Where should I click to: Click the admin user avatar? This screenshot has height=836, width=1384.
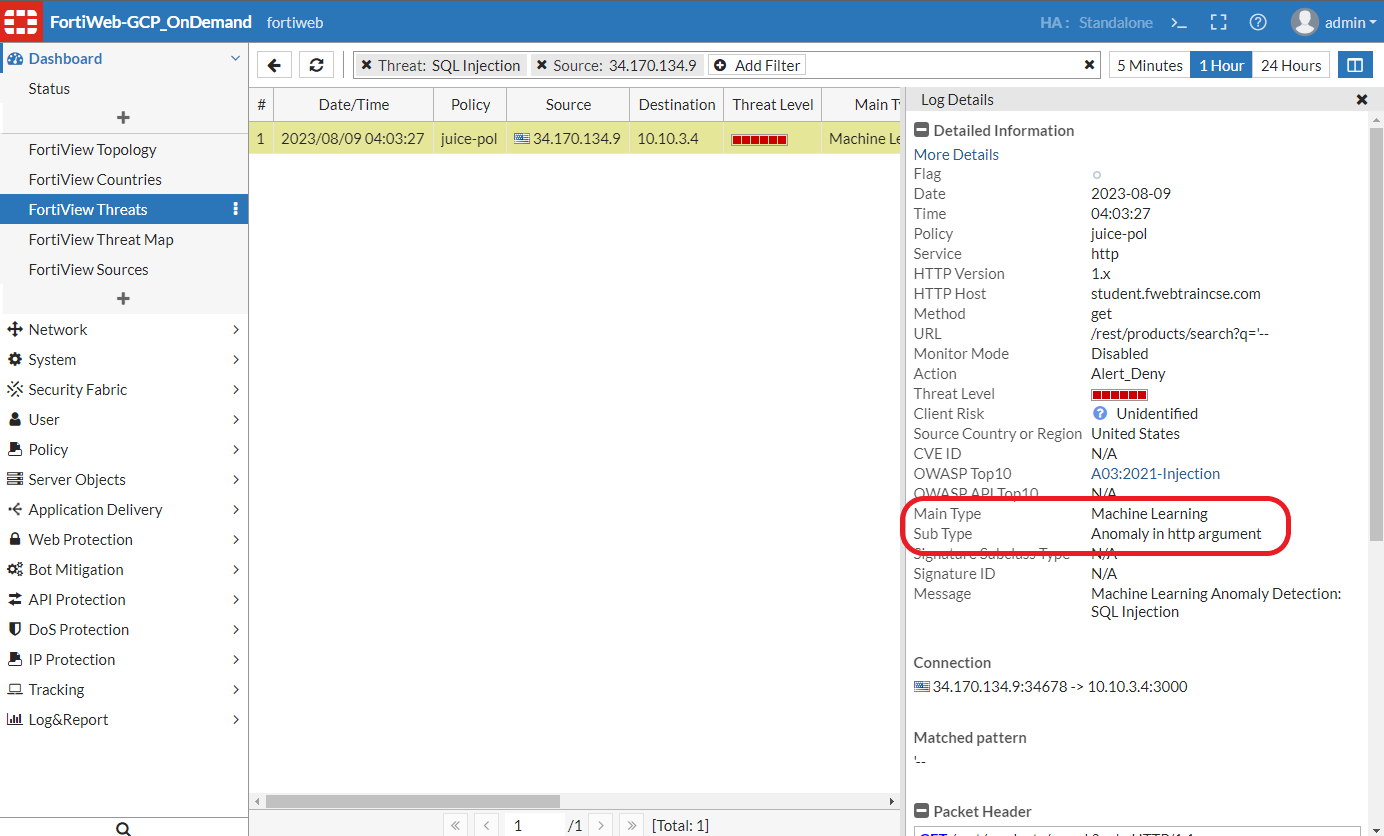(x=1304, y=22)
